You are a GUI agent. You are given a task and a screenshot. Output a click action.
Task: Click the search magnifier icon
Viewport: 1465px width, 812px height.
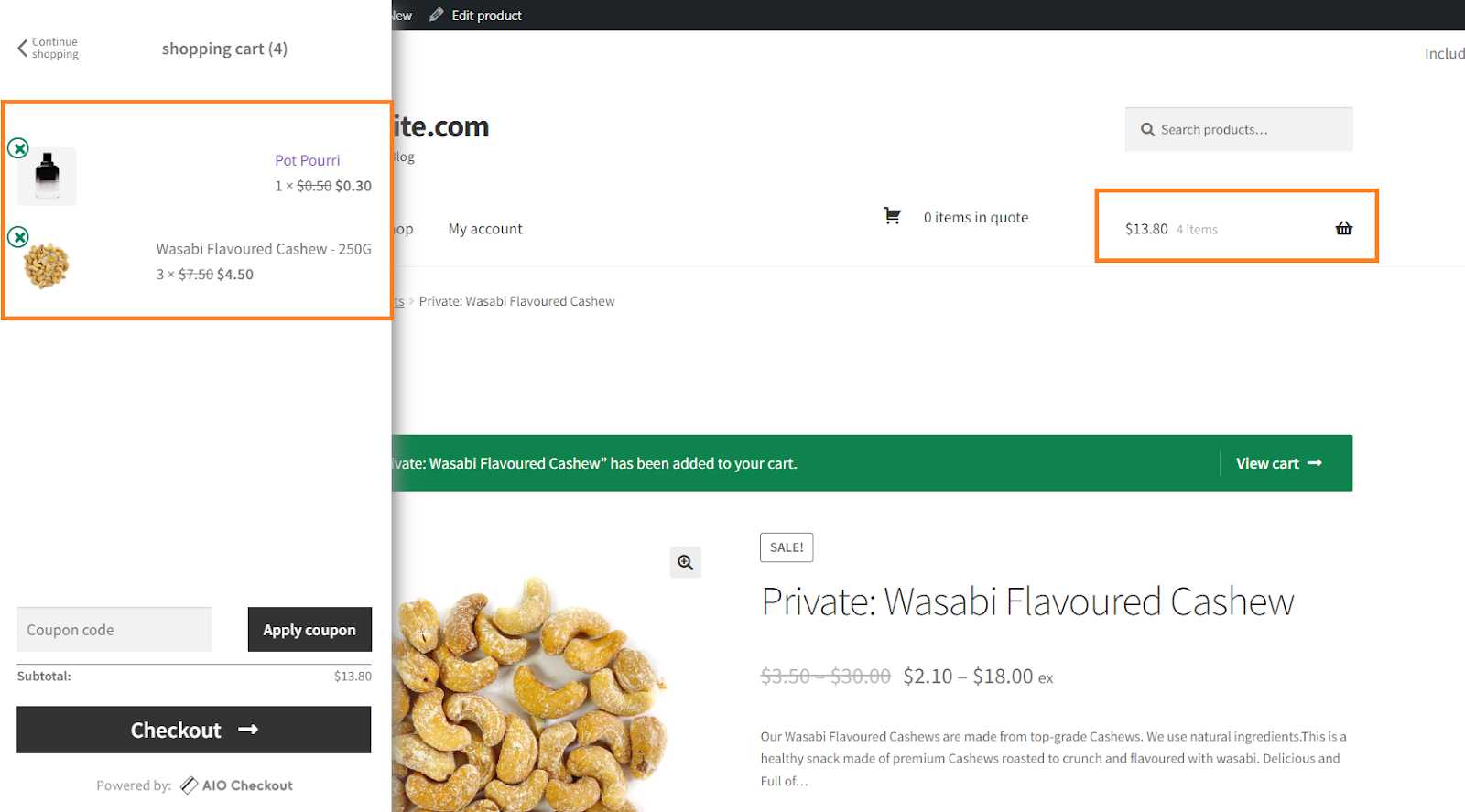pyautogui.click(x=1147, y=130)
